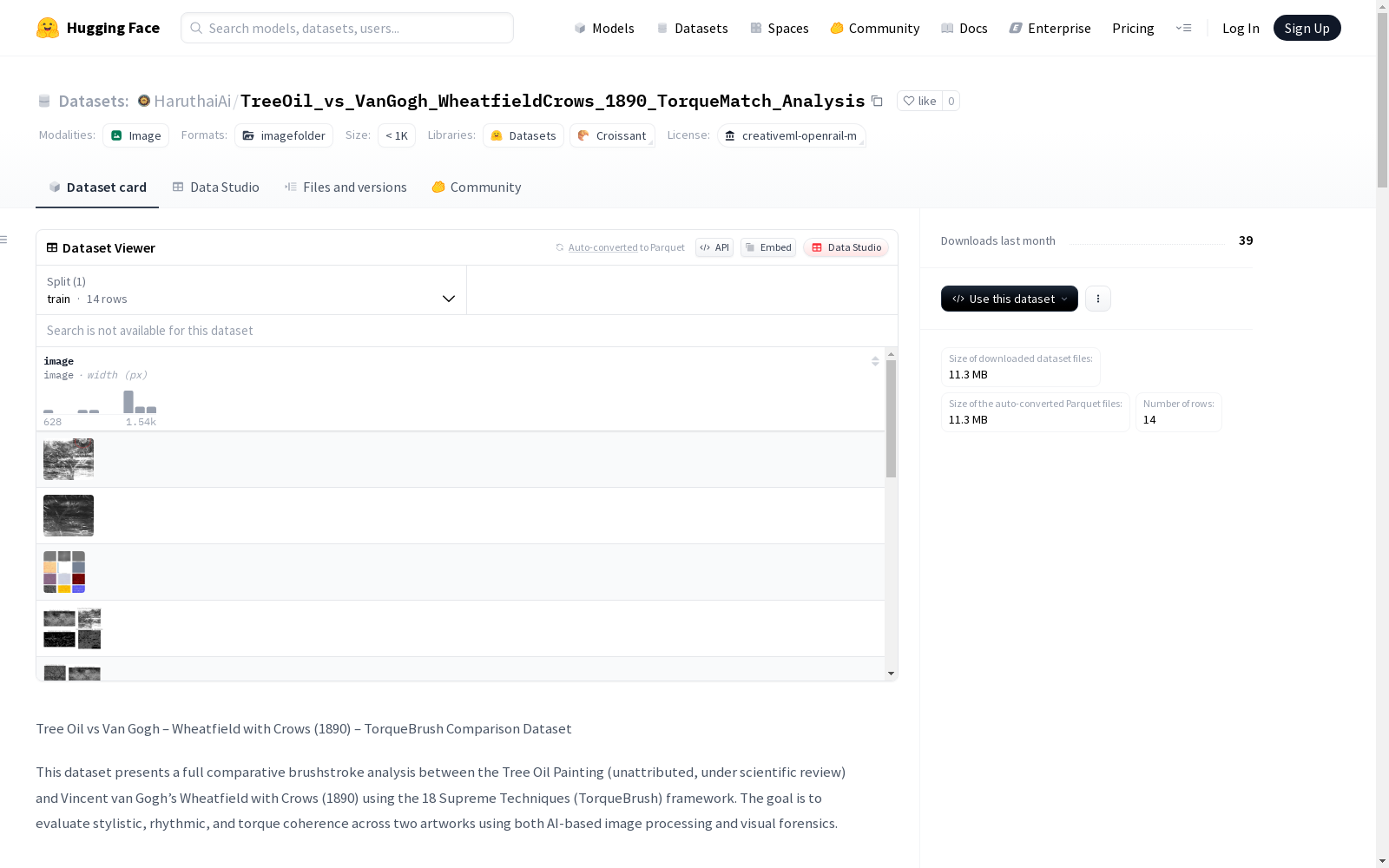The height and width of the screenshot is (868, 1389).
Task: Open Docs in top navigation
Action: click(964, 28)
